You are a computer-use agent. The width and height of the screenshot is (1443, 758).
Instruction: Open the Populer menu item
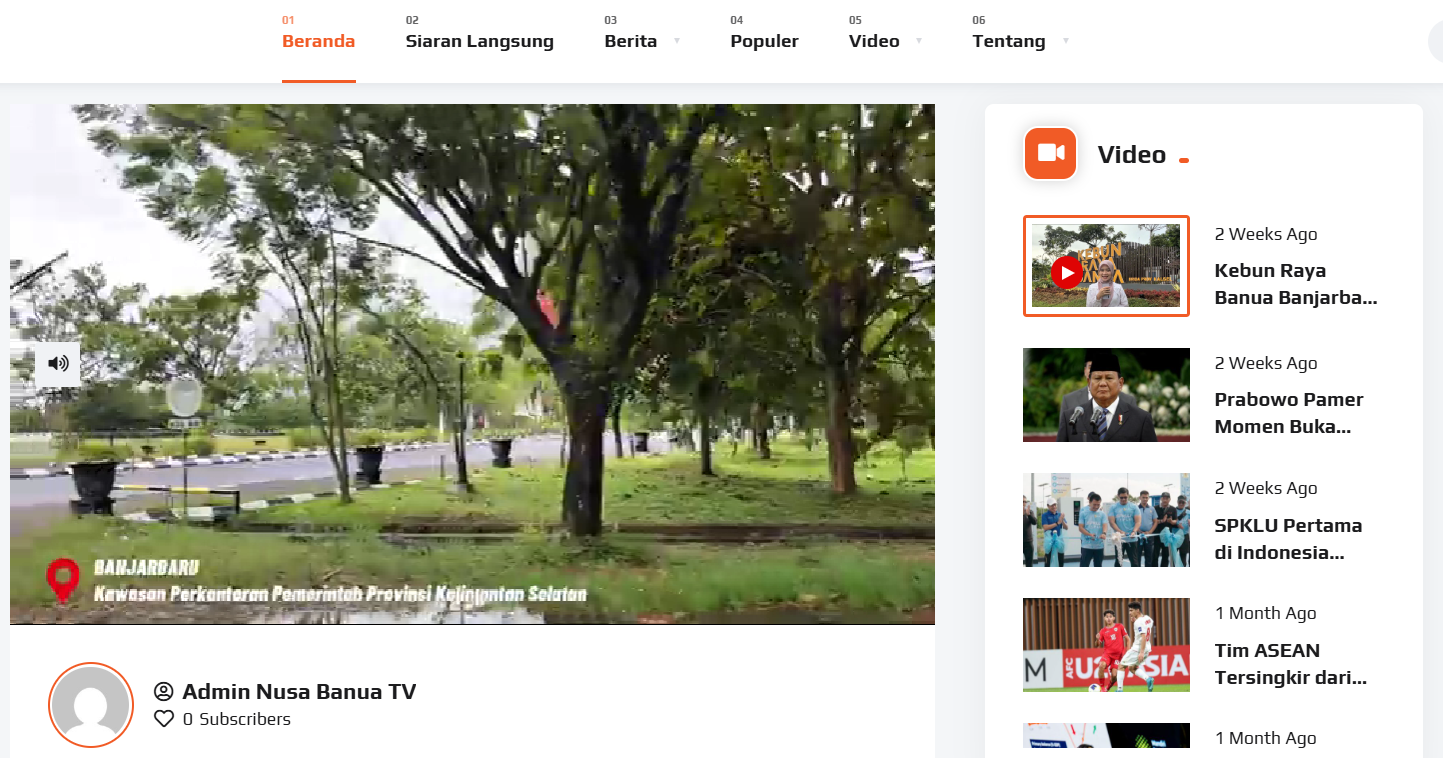click(764, 41)
